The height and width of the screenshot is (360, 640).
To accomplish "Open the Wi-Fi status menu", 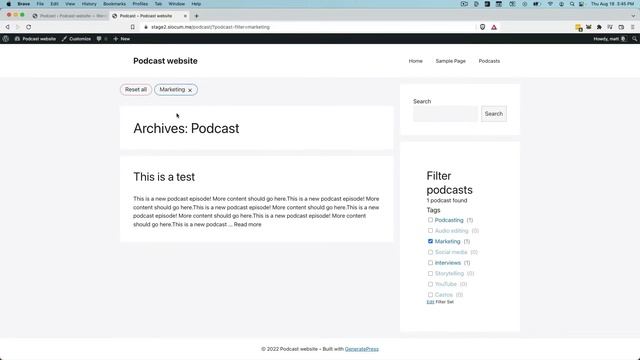I will (x=550, y=4).
